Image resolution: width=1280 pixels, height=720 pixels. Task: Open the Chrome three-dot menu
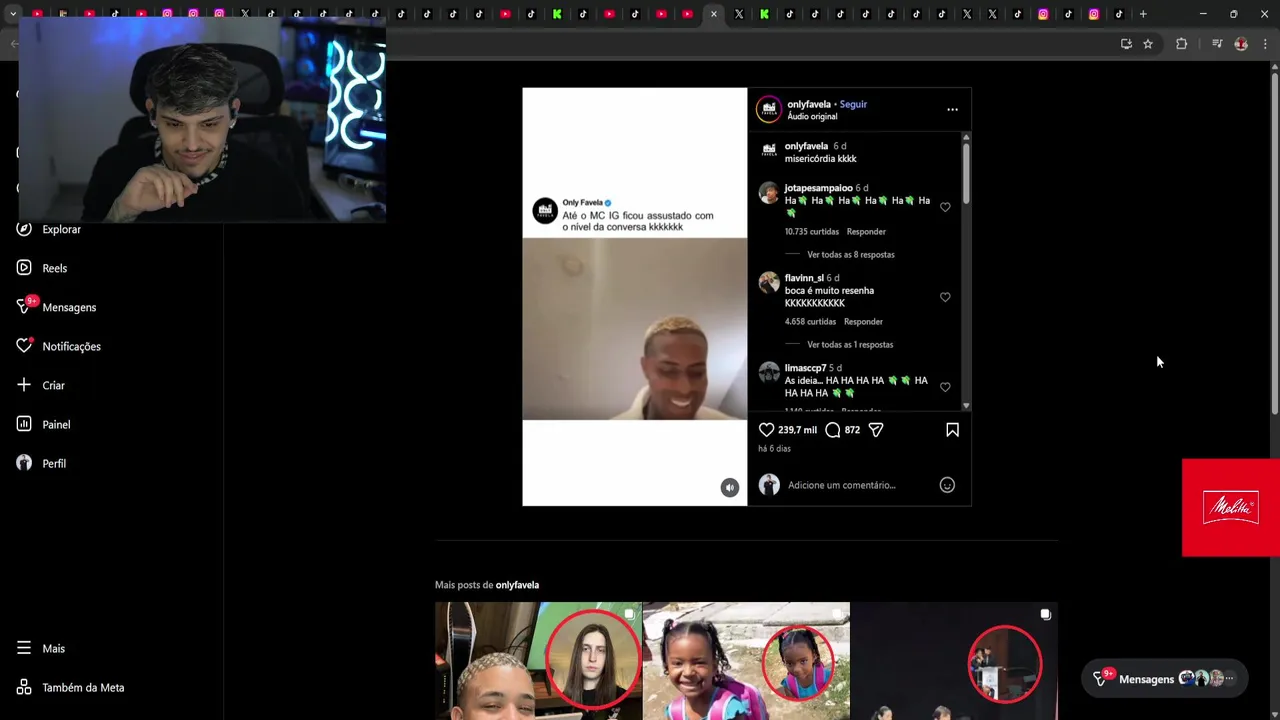pyautogui.click(x=1266, y=44)
